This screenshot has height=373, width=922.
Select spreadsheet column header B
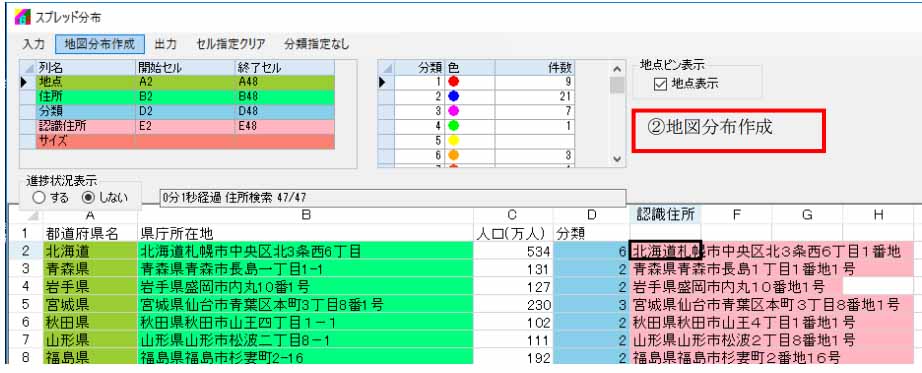[305, 215]
